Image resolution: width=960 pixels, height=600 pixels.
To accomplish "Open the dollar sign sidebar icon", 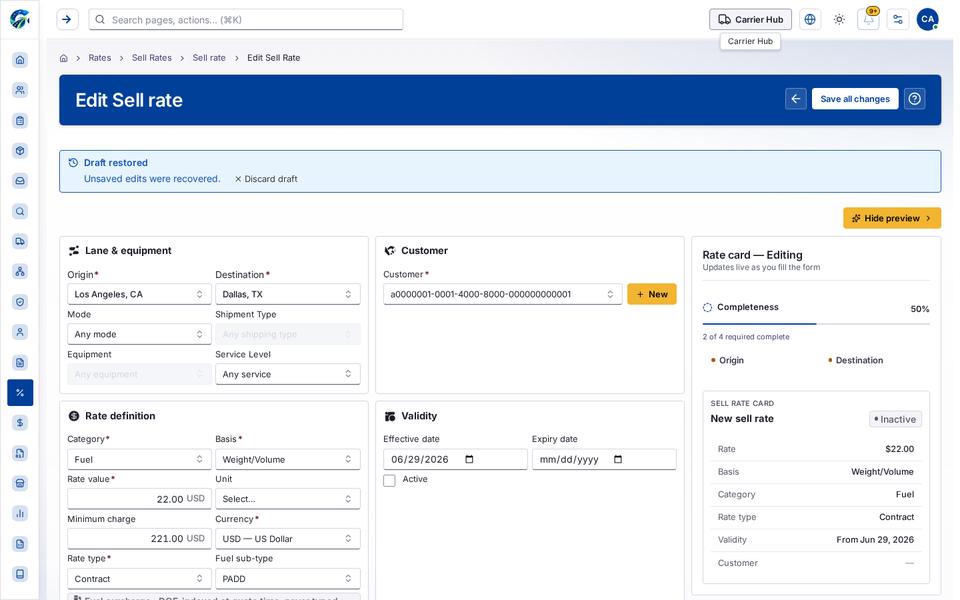I will tap(20, 422).
